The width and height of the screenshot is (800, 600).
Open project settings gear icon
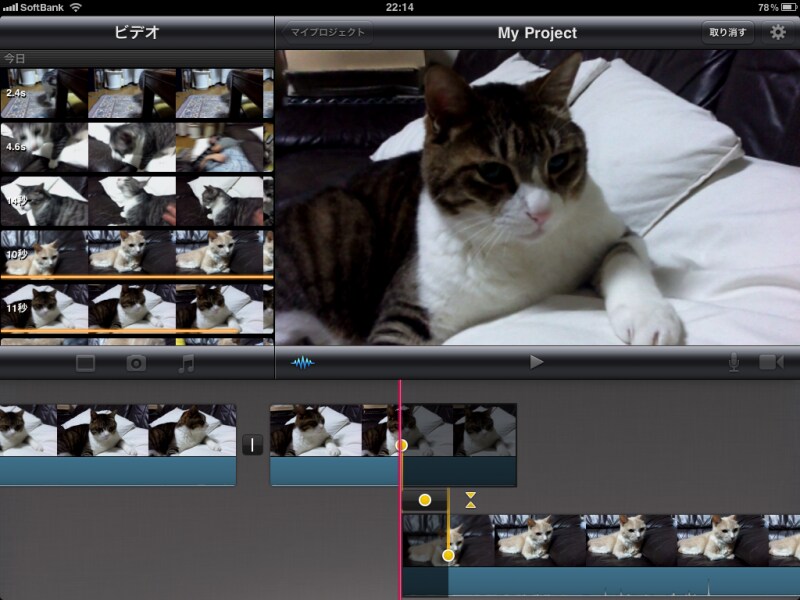tap(777, 33)
